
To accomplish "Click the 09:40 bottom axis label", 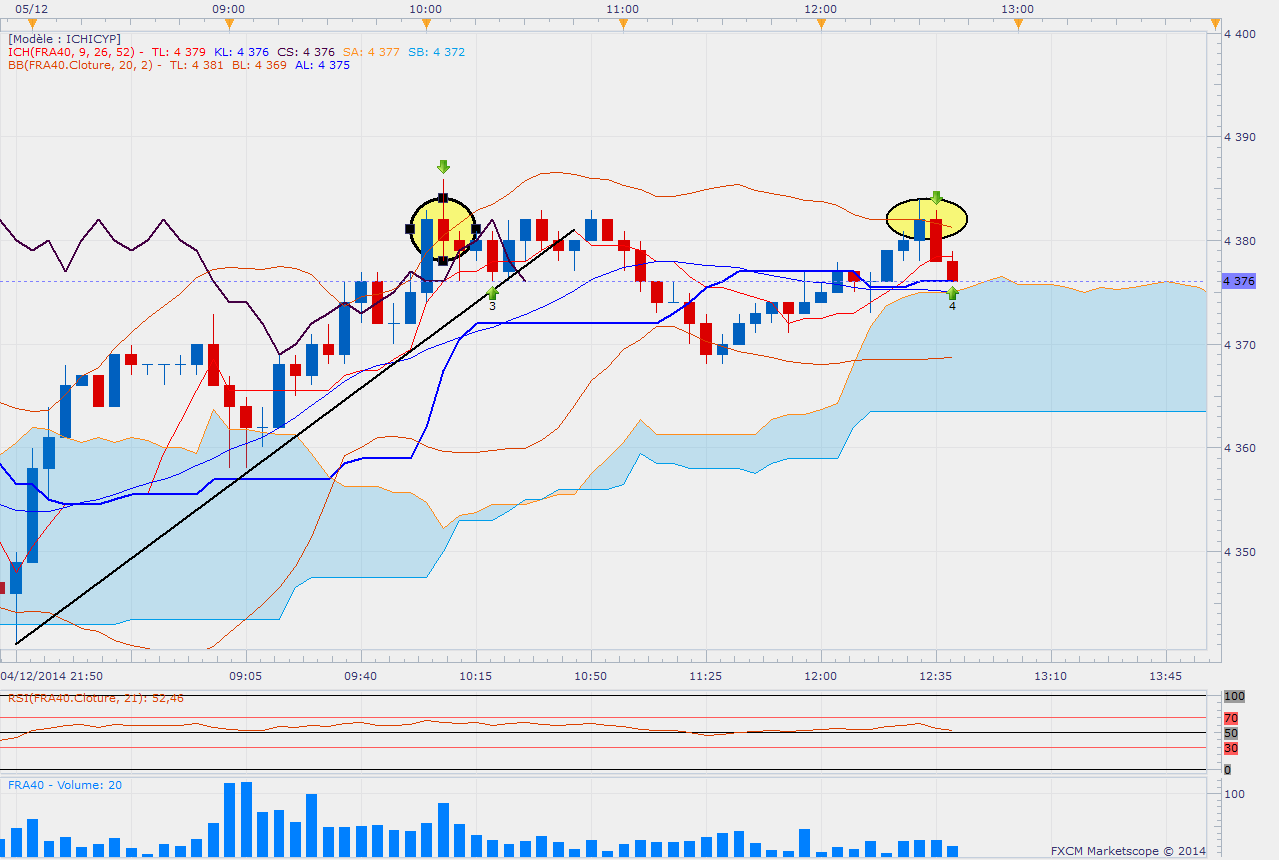I will coord(361,676).
